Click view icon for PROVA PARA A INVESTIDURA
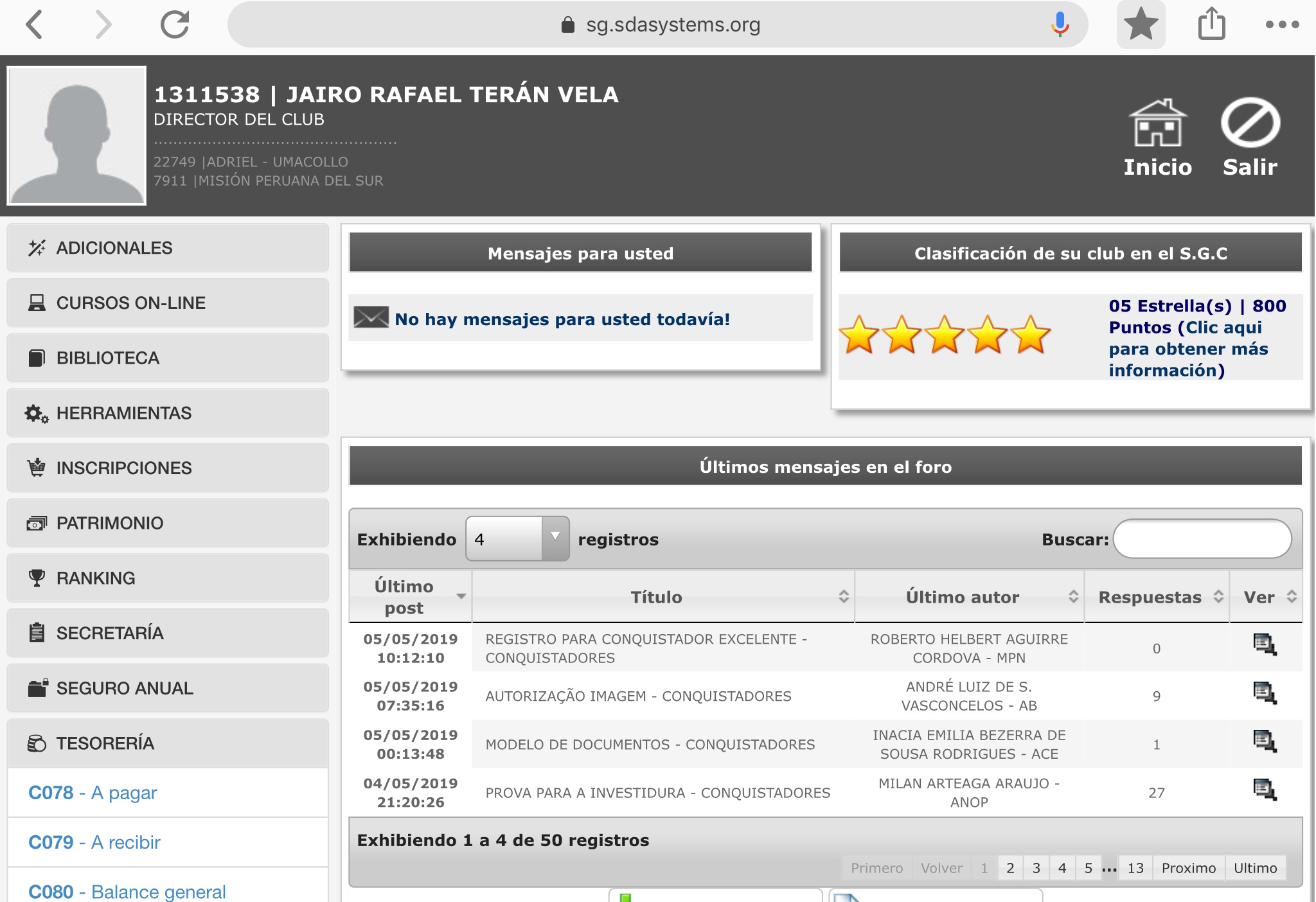Image resolution: width=1316 pixels, height=902 pixels. click(1265, 789)
